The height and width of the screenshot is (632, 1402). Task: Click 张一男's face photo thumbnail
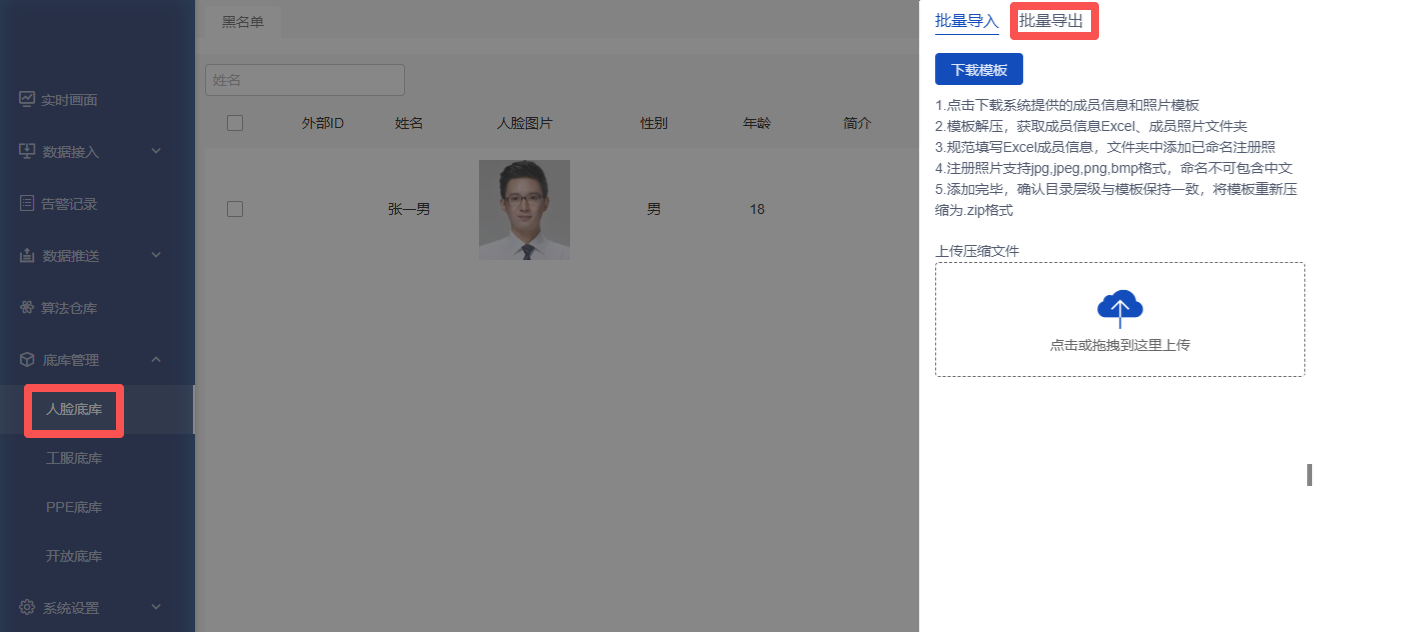[x=524, y=210]
